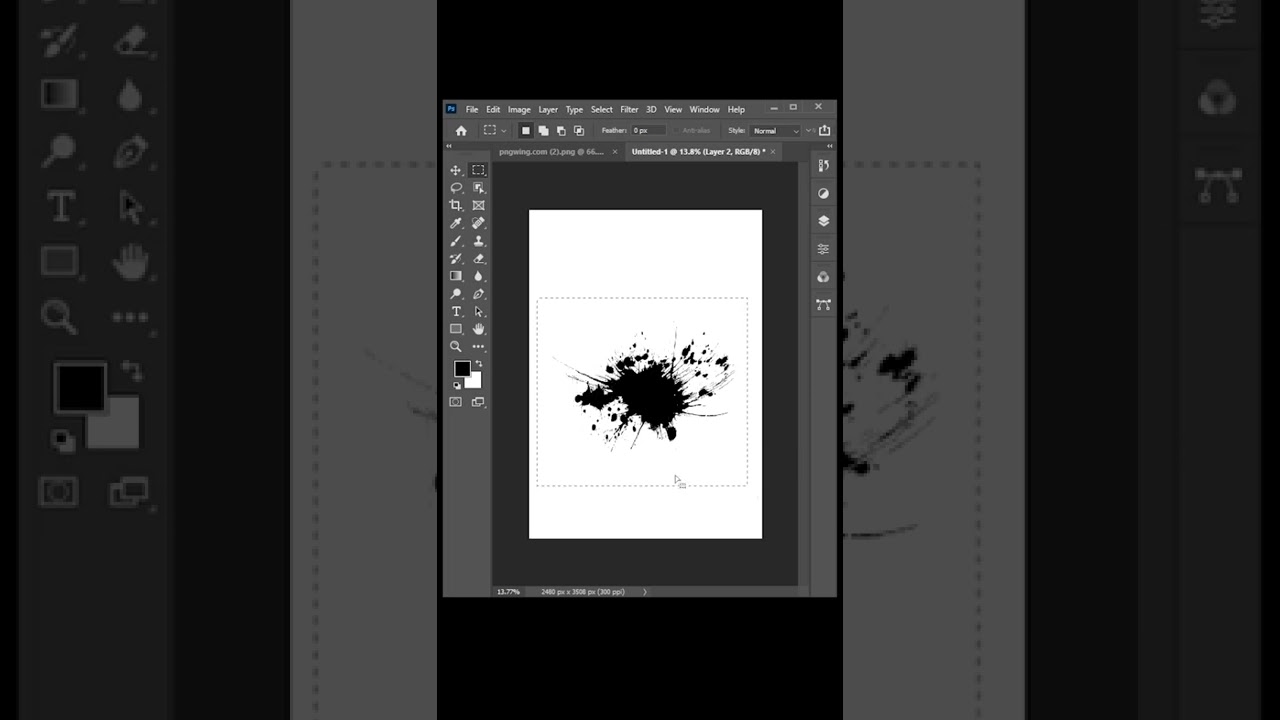Set the background color swatch
Viewport: 1280px width, 720px height.
pos(475,381)
